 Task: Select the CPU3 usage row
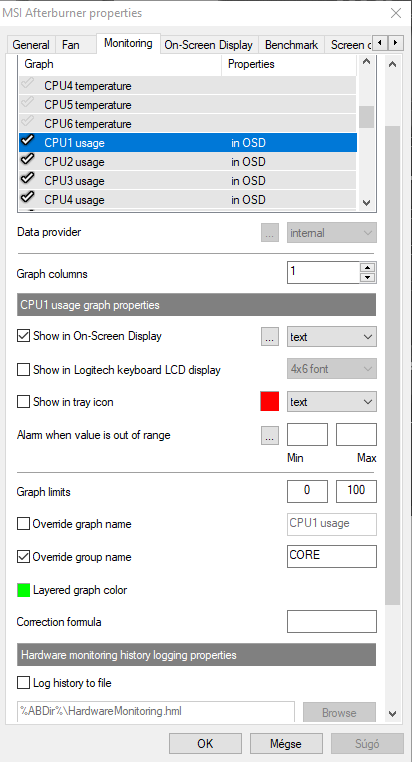[188, 181]
